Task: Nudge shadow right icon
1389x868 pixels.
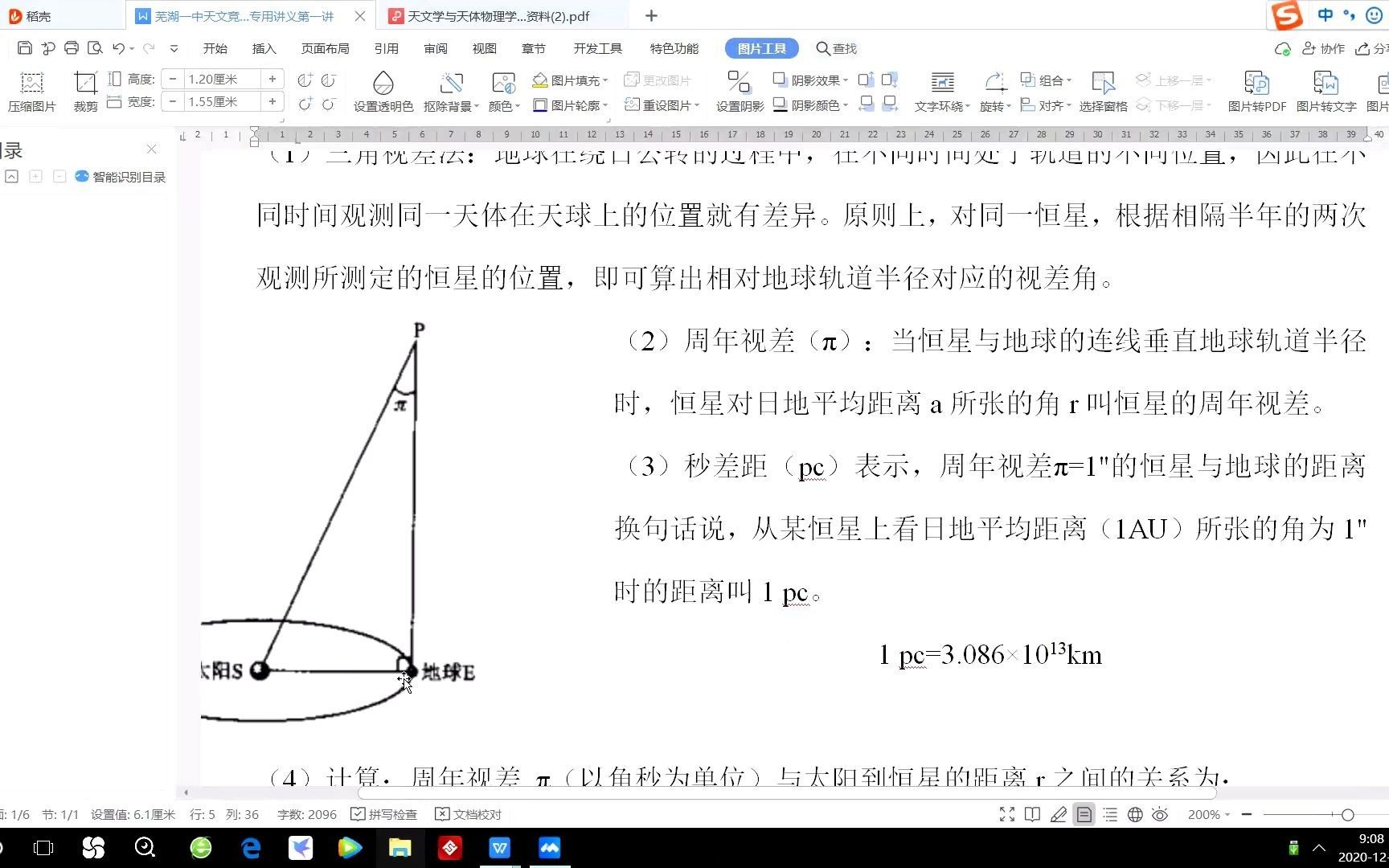Action: click(890, 103)
